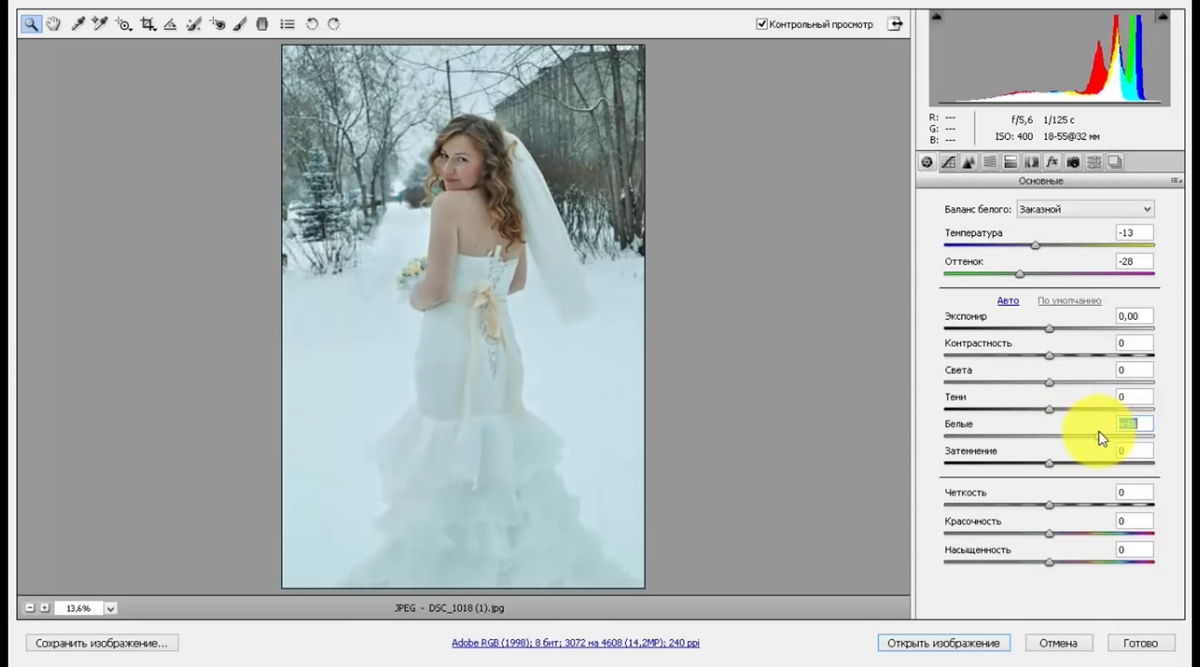Toggle the Контрольный просмотр checkbox

click(762, 24)
